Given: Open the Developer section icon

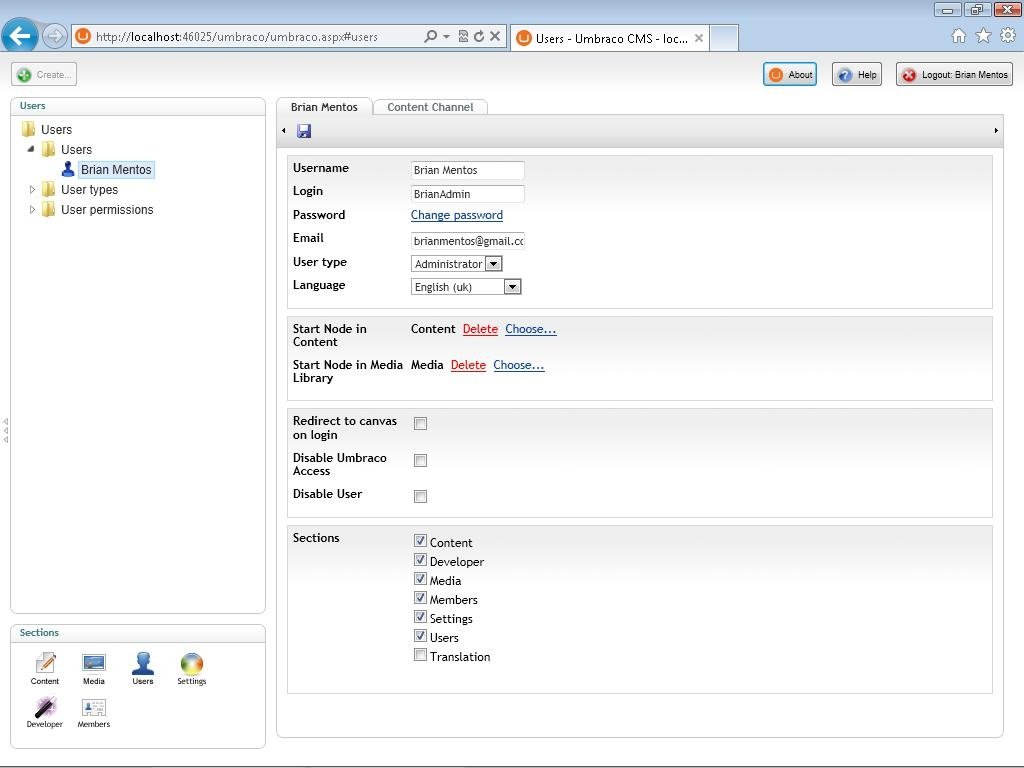Looking at the screenshot, I should pyautogui.click(x=44, y=712).
